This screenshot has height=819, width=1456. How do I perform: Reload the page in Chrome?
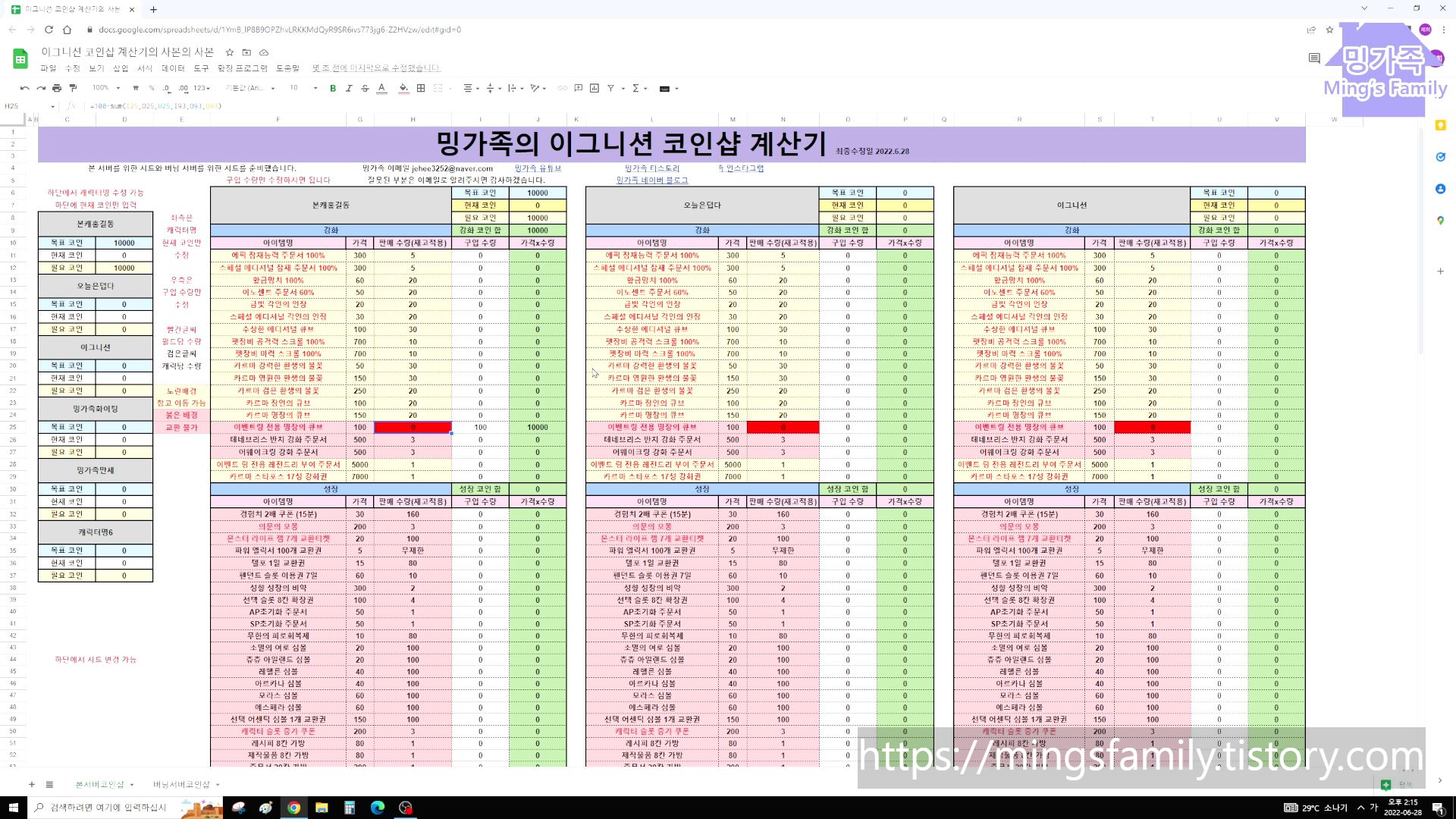pos(49,30)
